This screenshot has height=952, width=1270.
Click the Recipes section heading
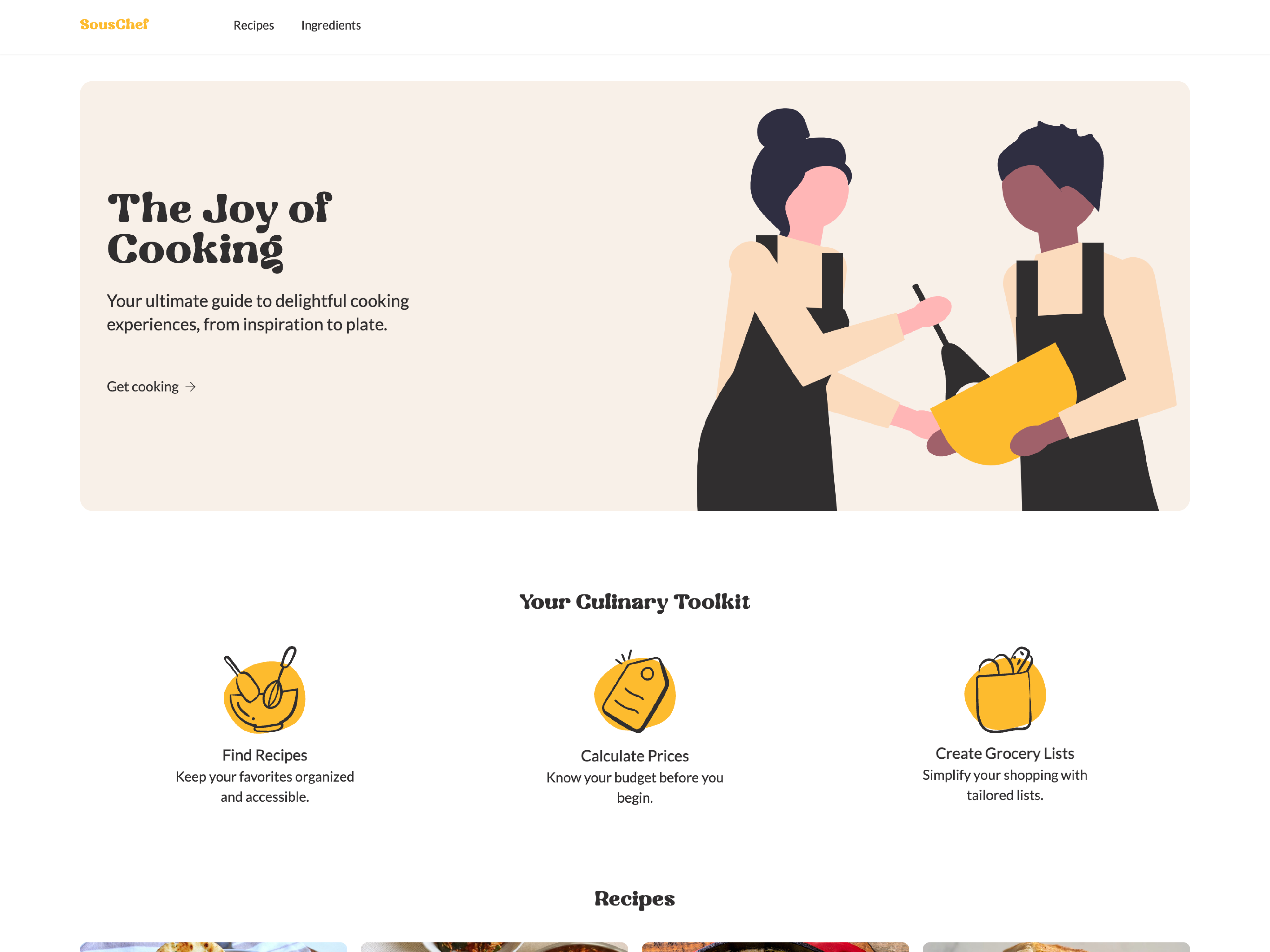pyautogui.click(x=635, y=899)
